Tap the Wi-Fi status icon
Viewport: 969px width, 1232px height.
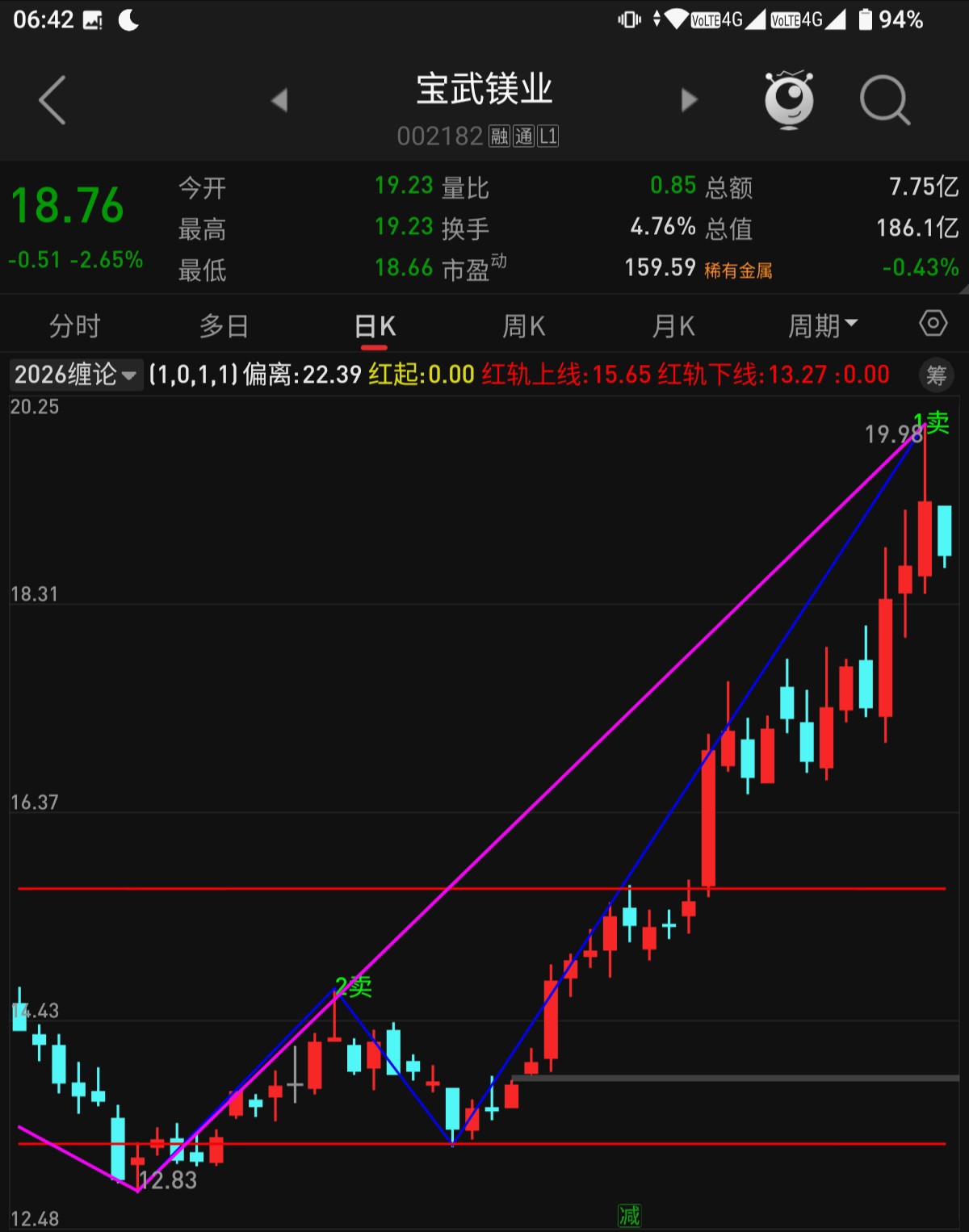[677, 19]
